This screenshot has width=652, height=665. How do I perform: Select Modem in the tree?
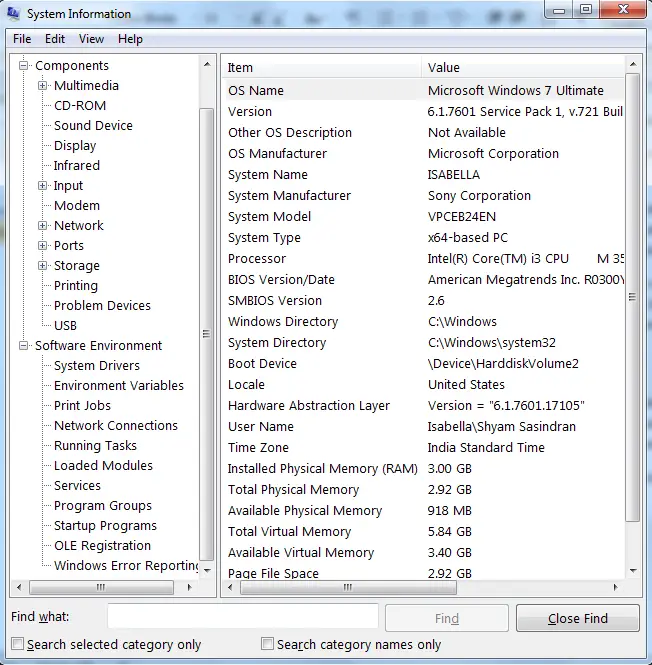coord(77,206)
